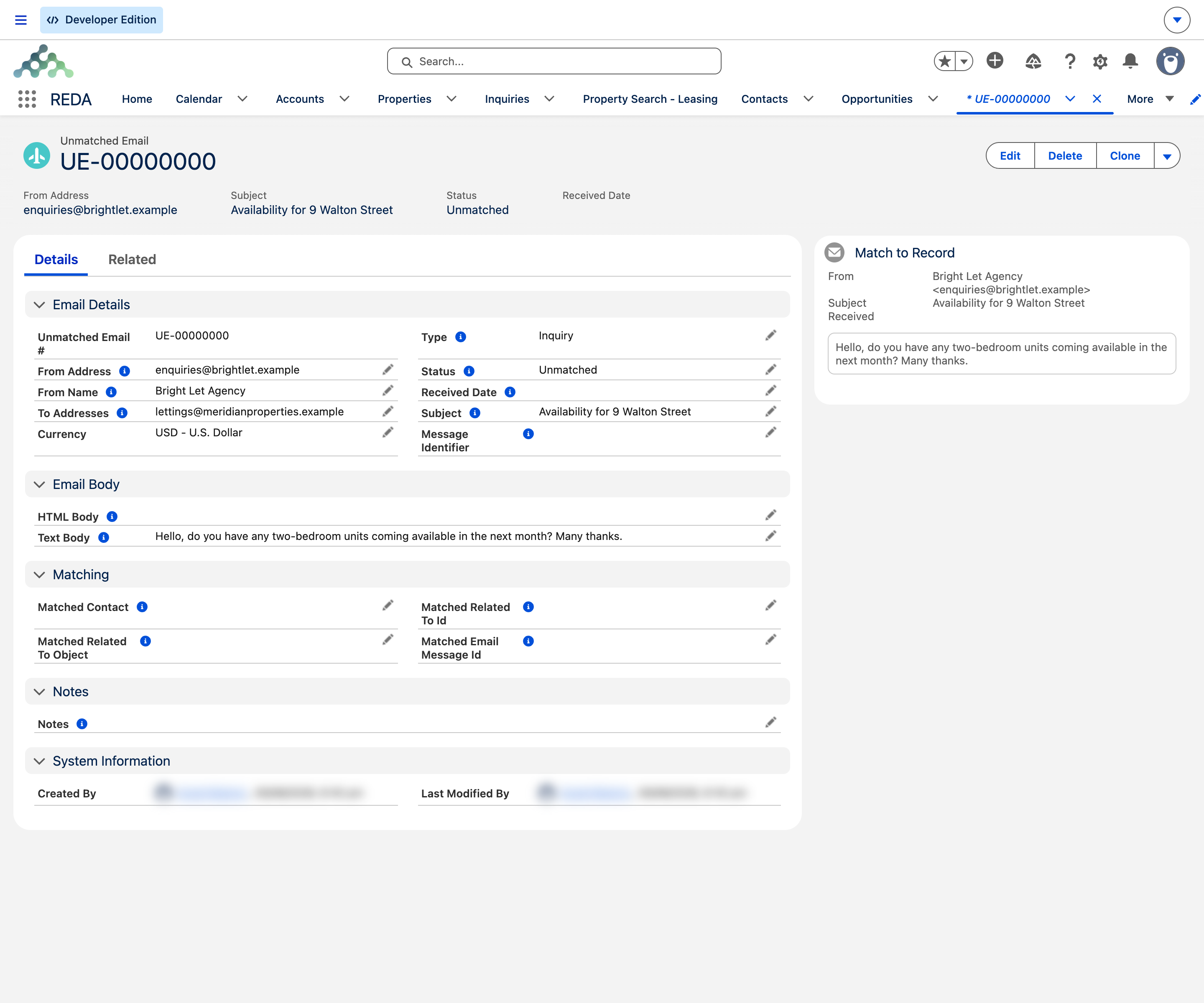
Task: Expand the Properties nav dropdown
Action: point(452,99)
